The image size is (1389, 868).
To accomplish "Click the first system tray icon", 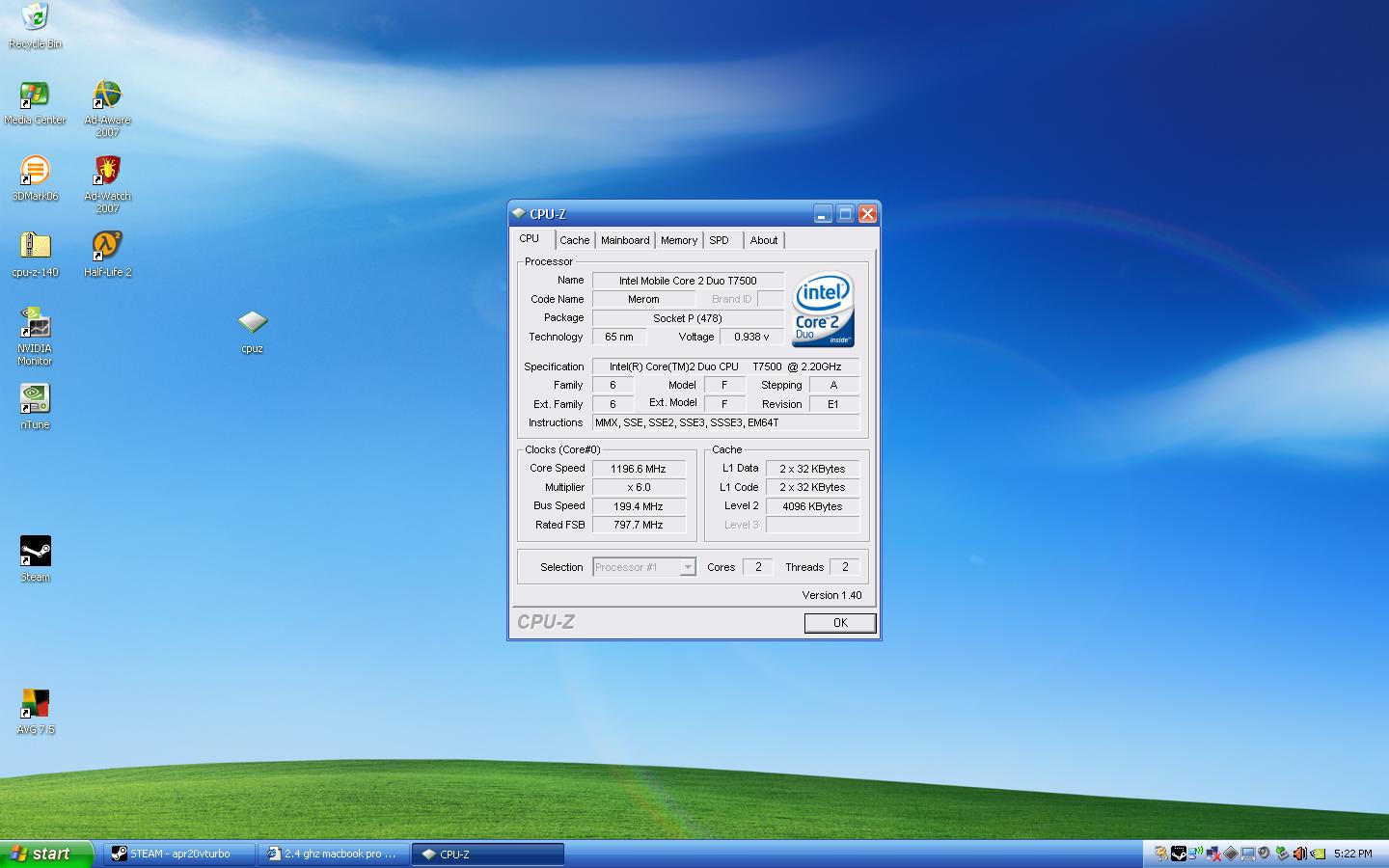I will (x=1161, y=854).
